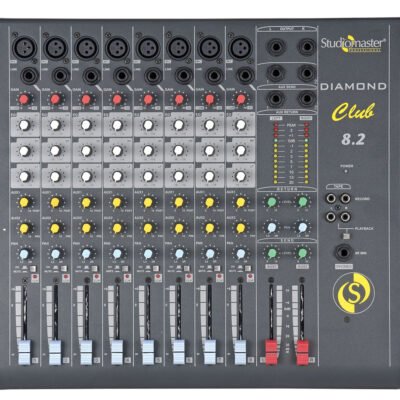400x400 pixels.
Task: Click channel 4's yellow AUX2 knob
Action: 117,228
